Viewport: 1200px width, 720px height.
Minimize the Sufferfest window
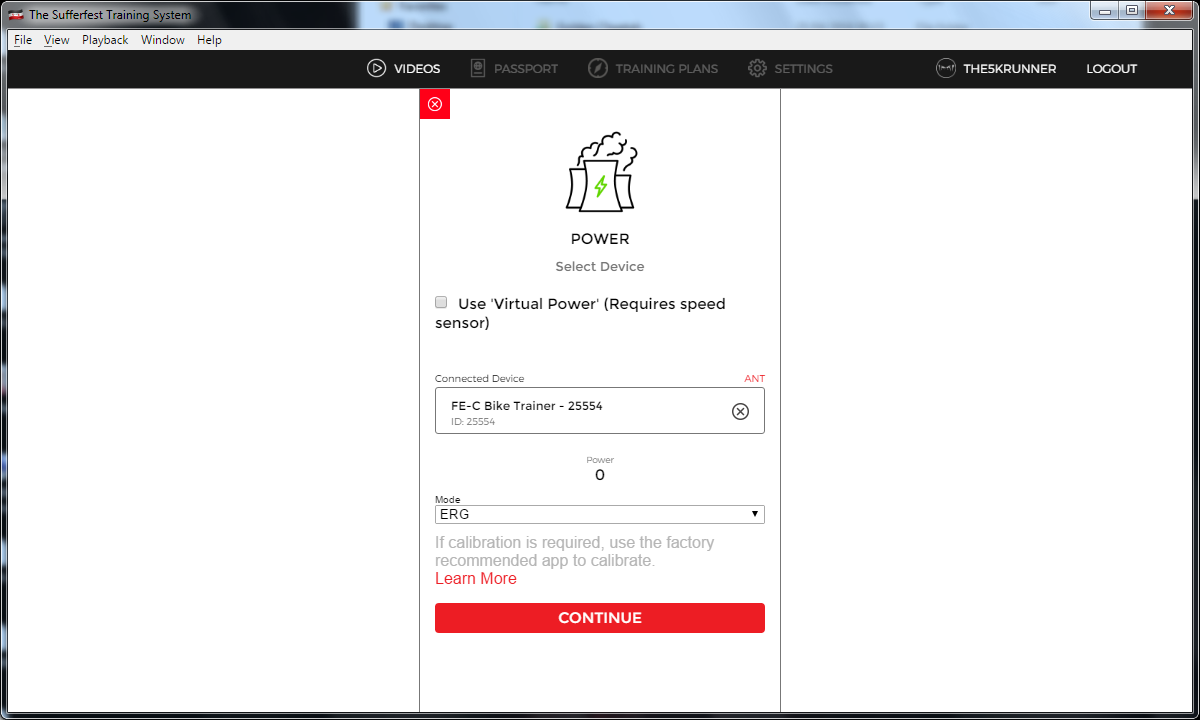[1107, 10]
